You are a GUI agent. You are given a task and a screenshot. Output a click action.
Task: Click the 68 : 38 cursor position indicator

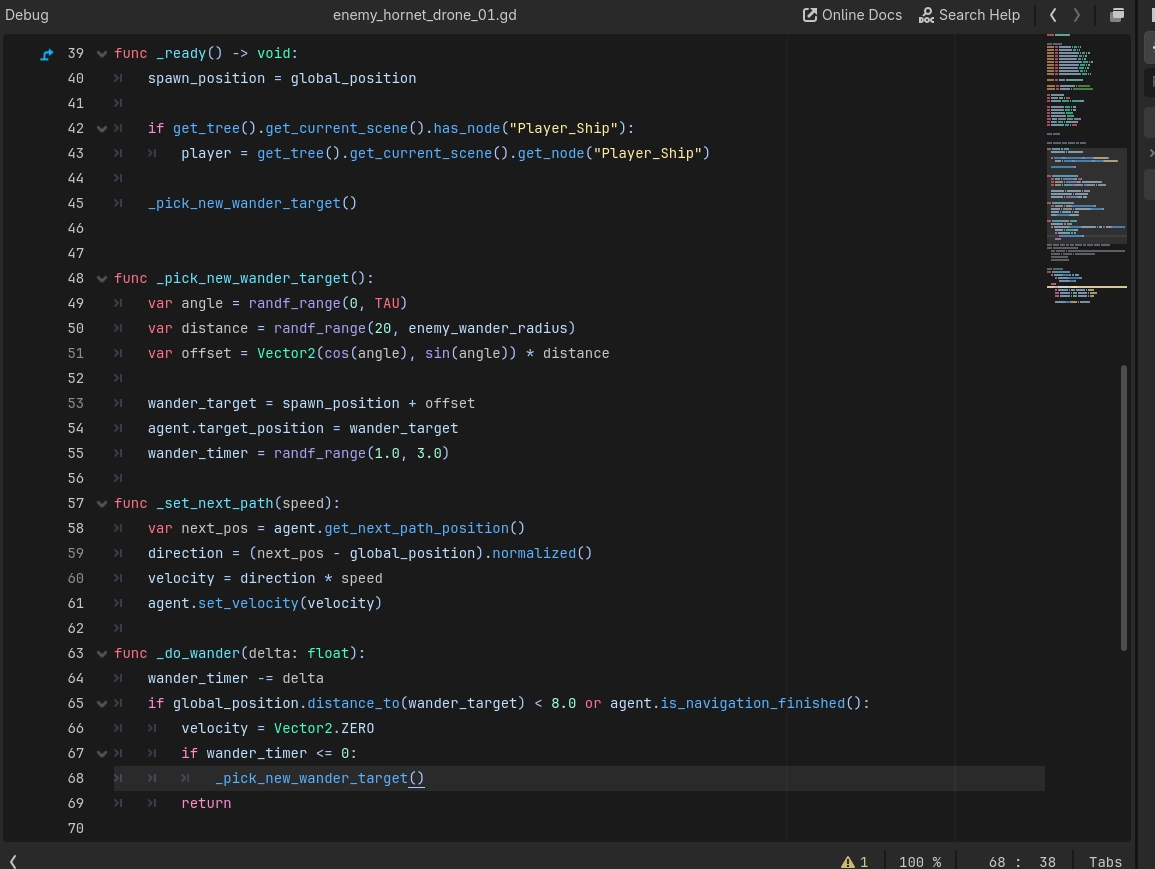[1022, 861]
